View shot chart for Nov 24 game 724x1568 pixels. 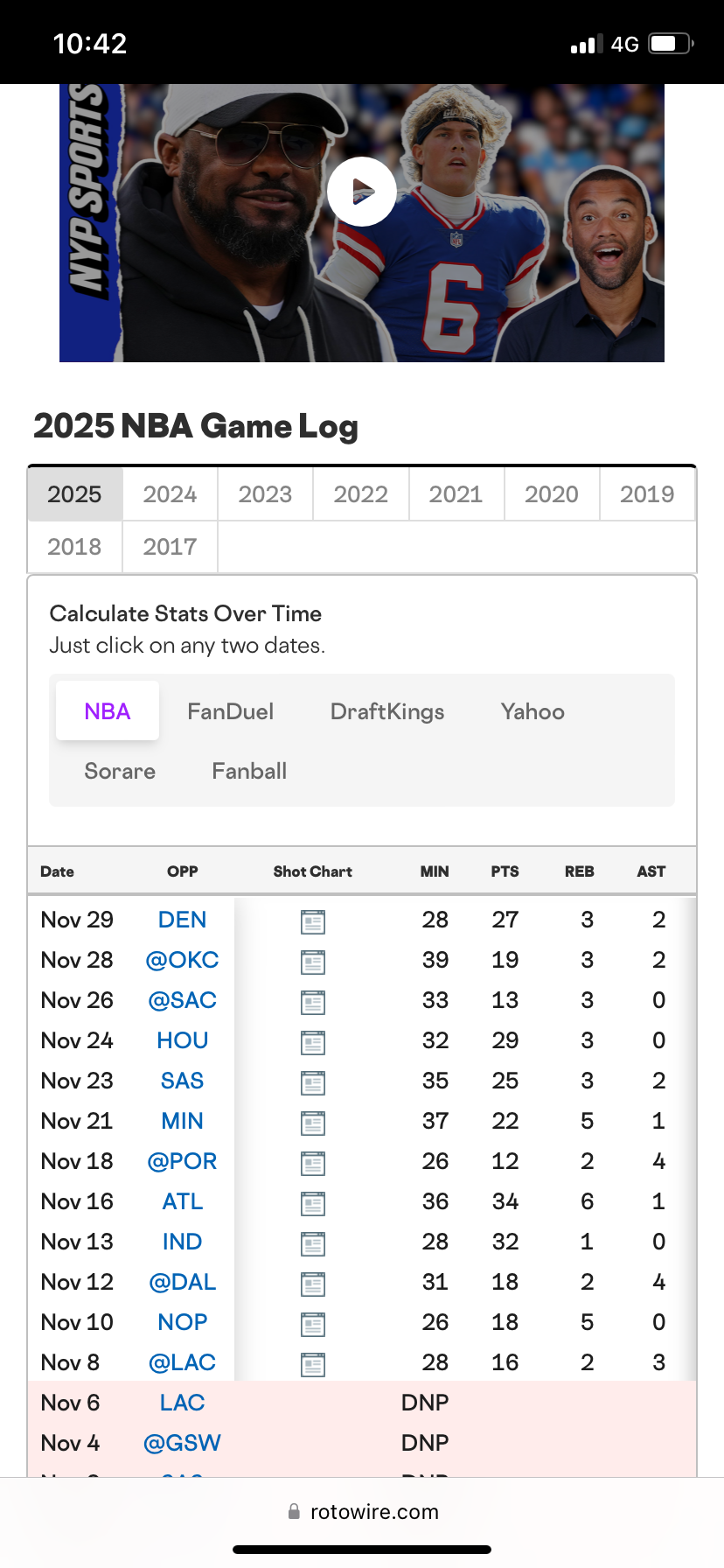click(312, 1042)
